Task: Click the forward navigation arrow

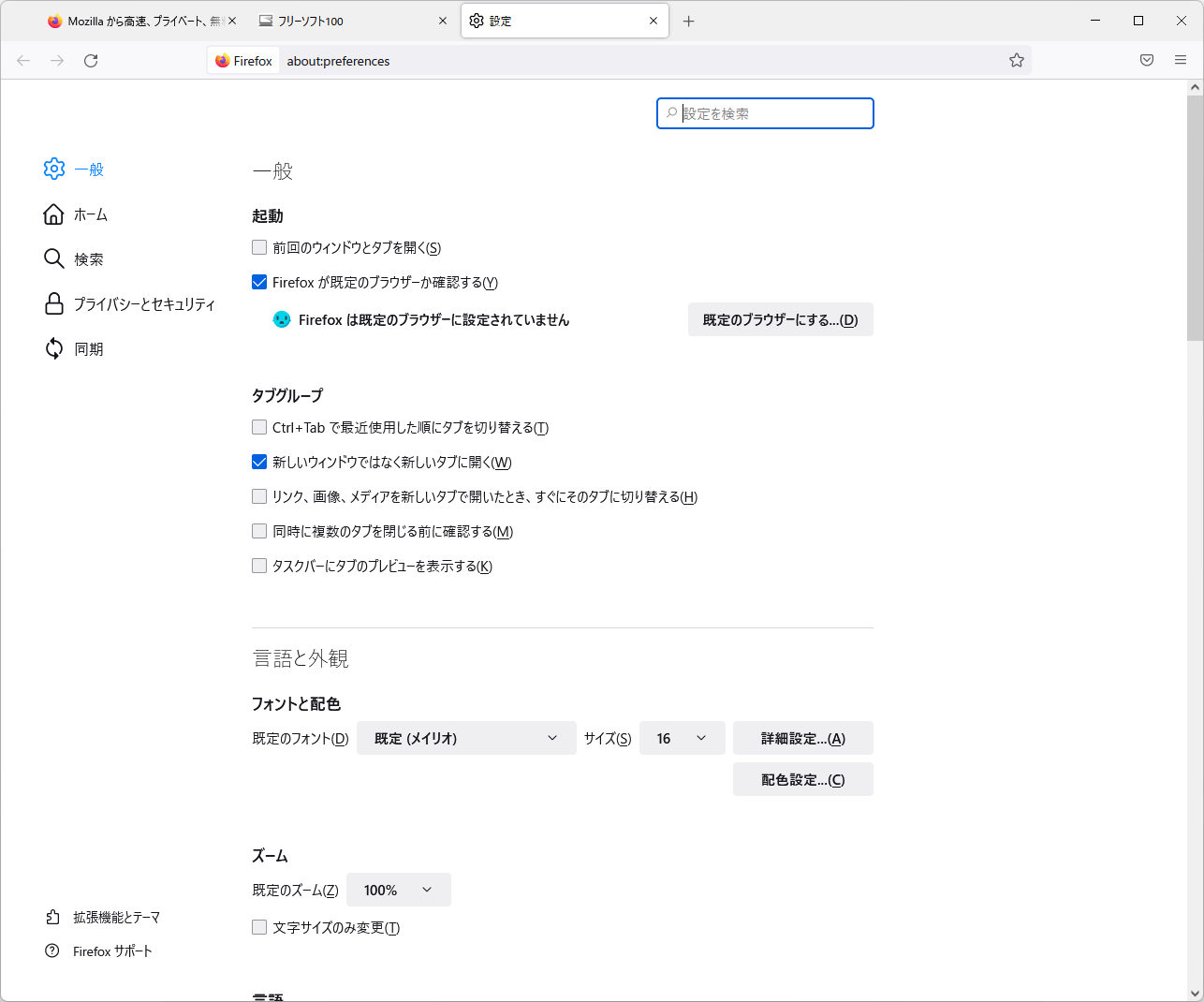Action: (x=57, y=61)
